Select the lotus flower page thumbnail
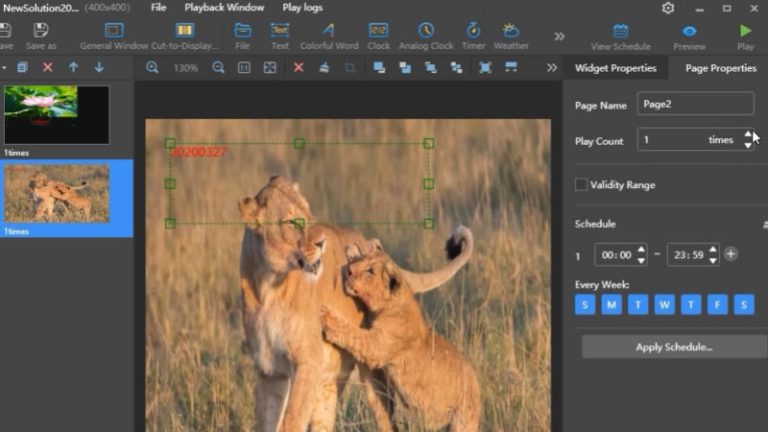This screenshot has height=432, width=768. click(x=56, y=114)
